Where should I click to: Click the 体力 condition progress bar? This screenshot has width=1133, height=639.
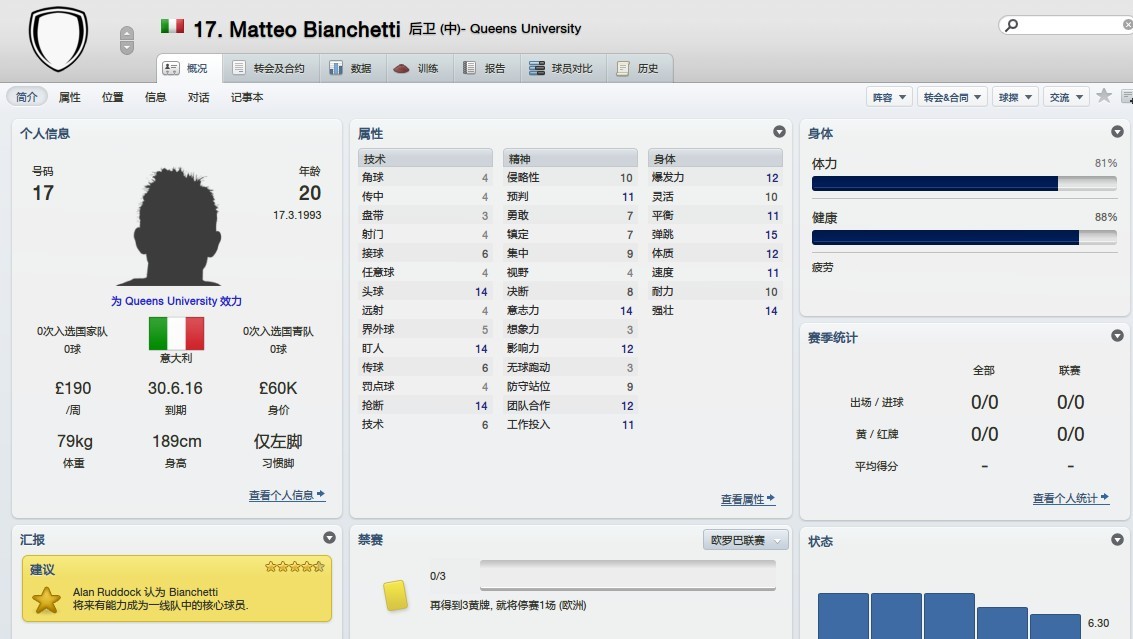click(x=963, y=183)
